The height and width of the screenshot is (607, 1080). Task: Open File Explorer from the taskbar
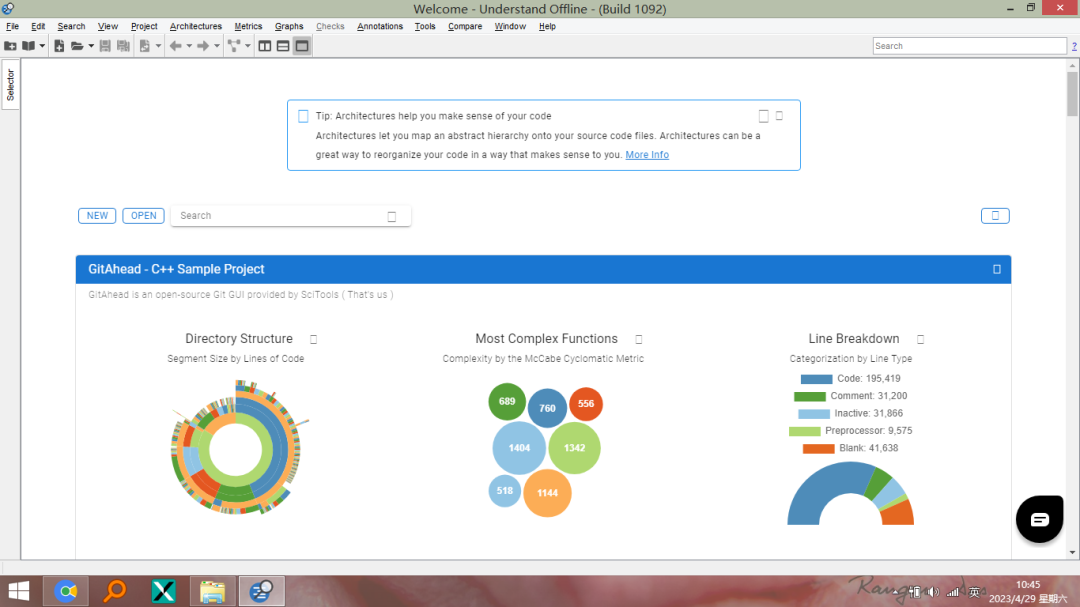(213, 591)
